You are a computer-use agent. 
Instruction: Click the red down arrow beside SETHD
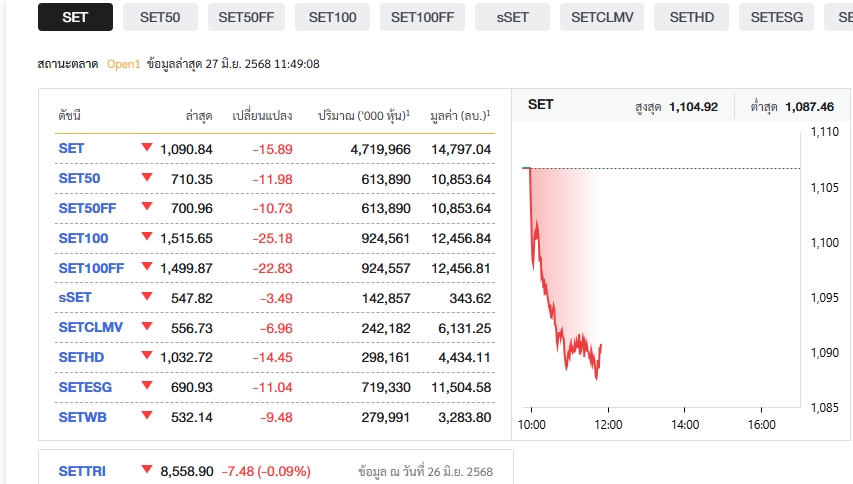(x=147, y=357)
